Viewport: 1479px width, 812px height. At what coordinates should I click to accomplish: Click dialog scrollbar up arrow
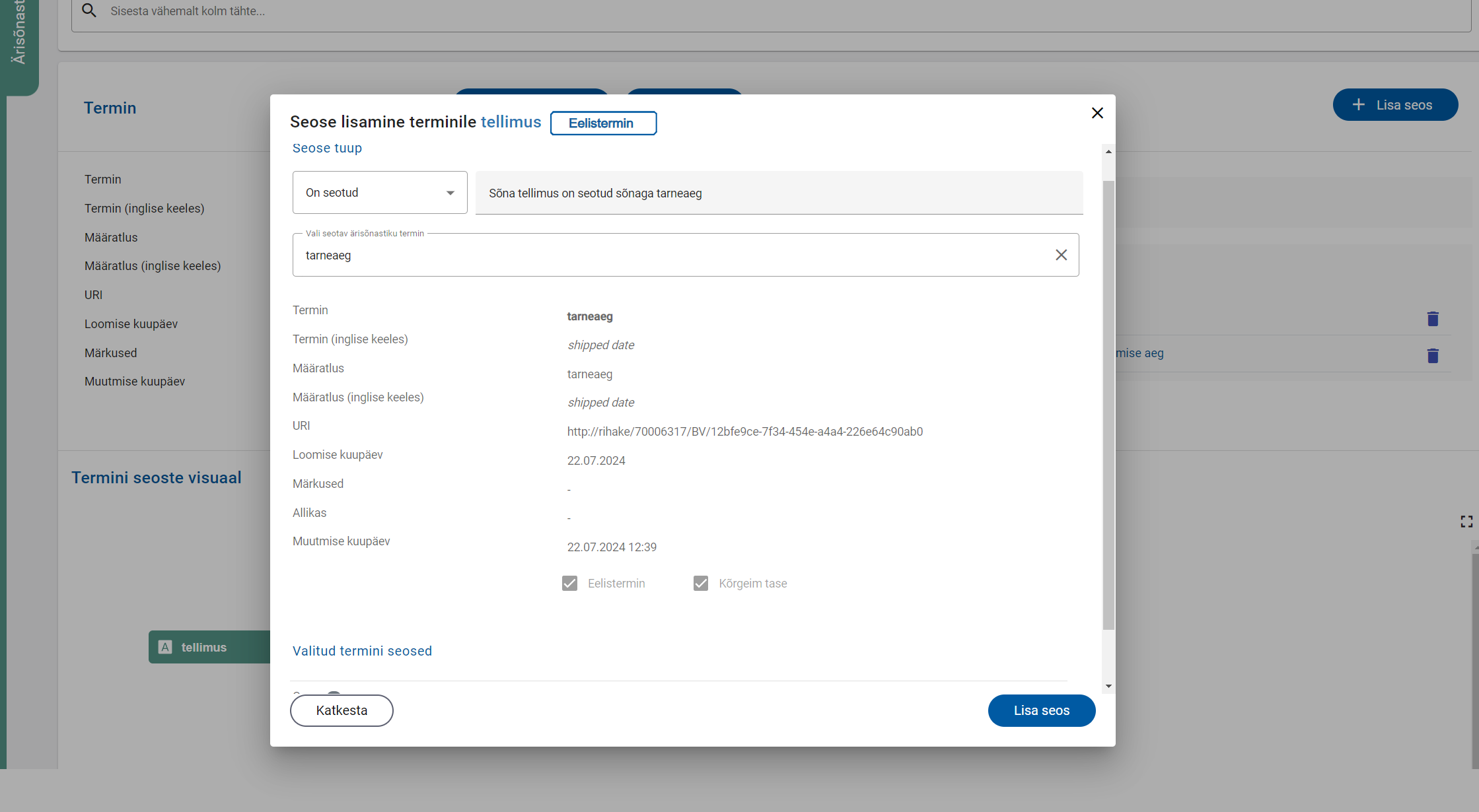(x=1108, y=152)
